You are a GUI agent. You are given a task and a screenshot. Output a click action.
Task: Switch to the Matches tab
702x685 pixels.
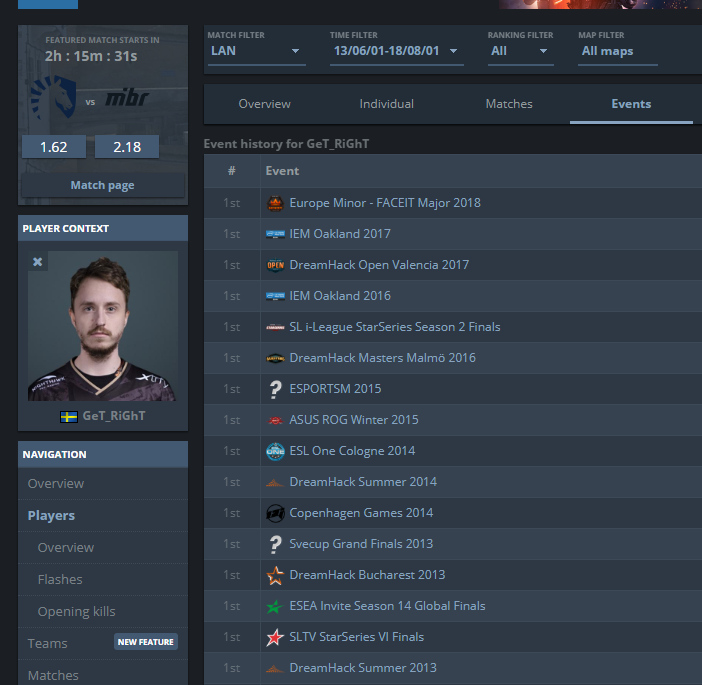pos(509,104)
